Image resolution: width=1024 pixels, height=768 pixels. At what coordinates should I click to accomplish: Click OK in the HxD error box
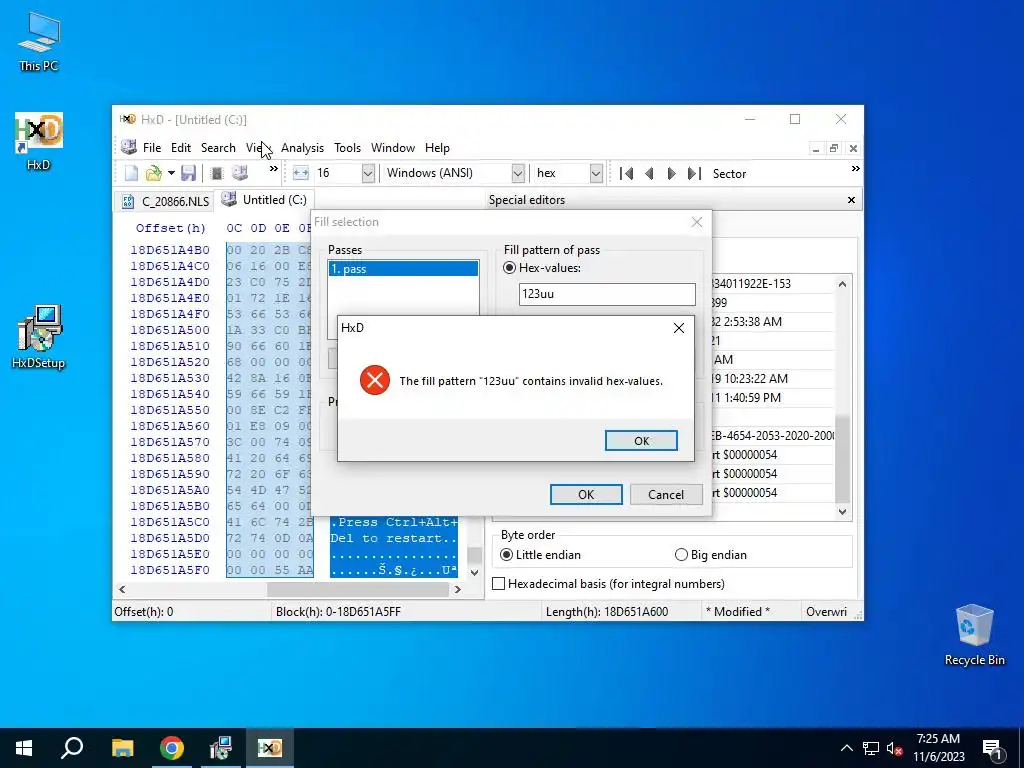(641, 441)
